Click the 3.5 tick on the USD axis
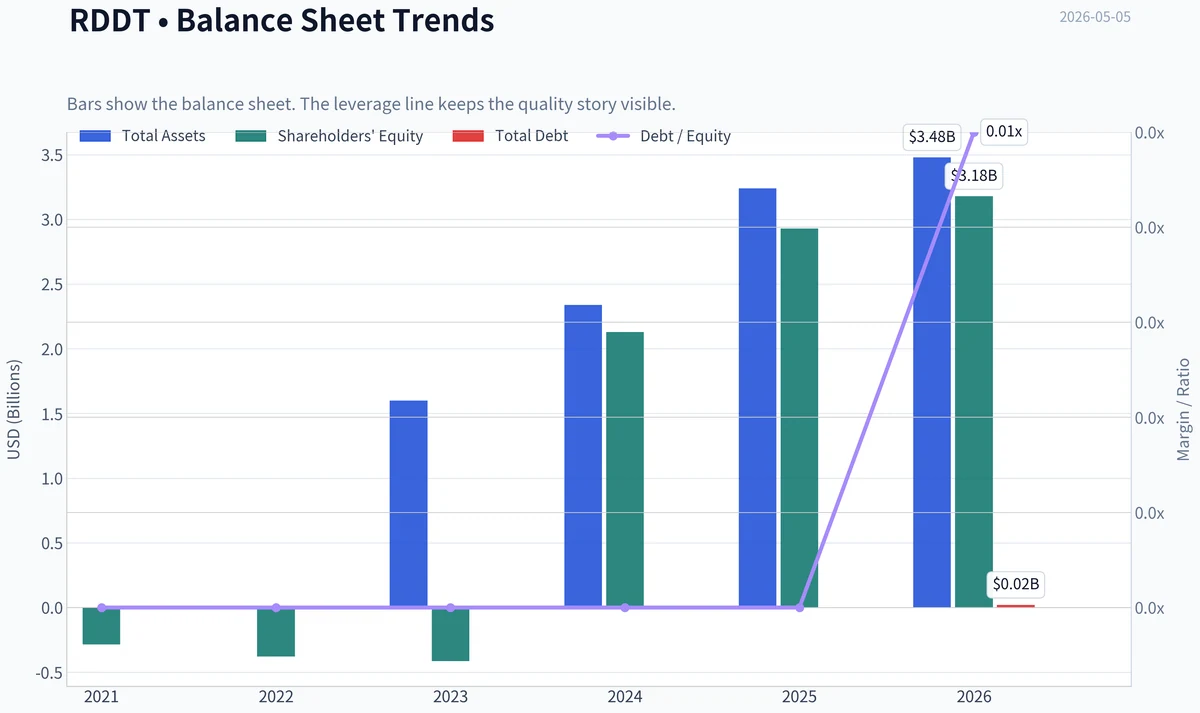Image resolution: width=1200 pixels, height=713 pixels. (53, 155)
